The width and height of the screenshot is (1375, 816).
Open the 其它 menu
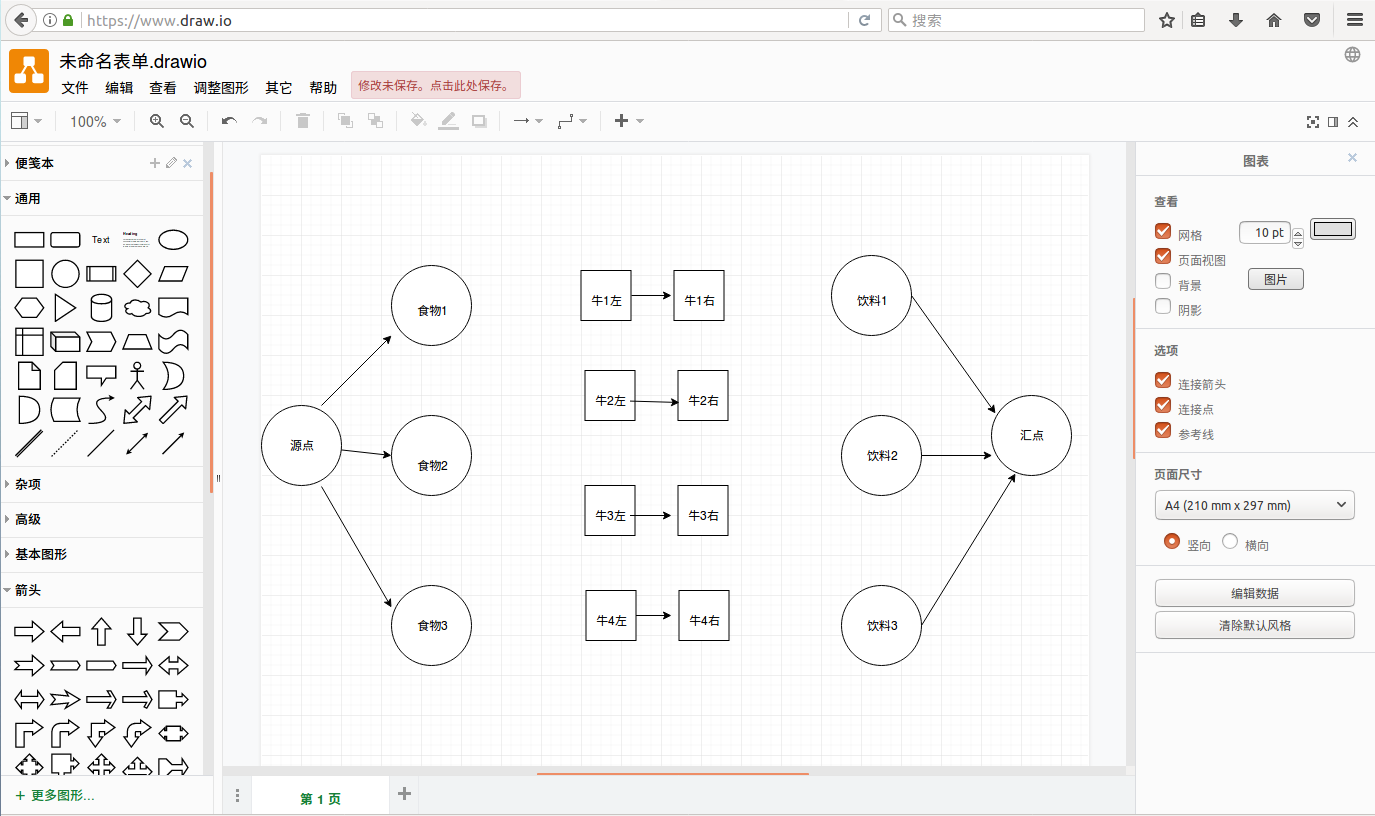click(279, 88)
